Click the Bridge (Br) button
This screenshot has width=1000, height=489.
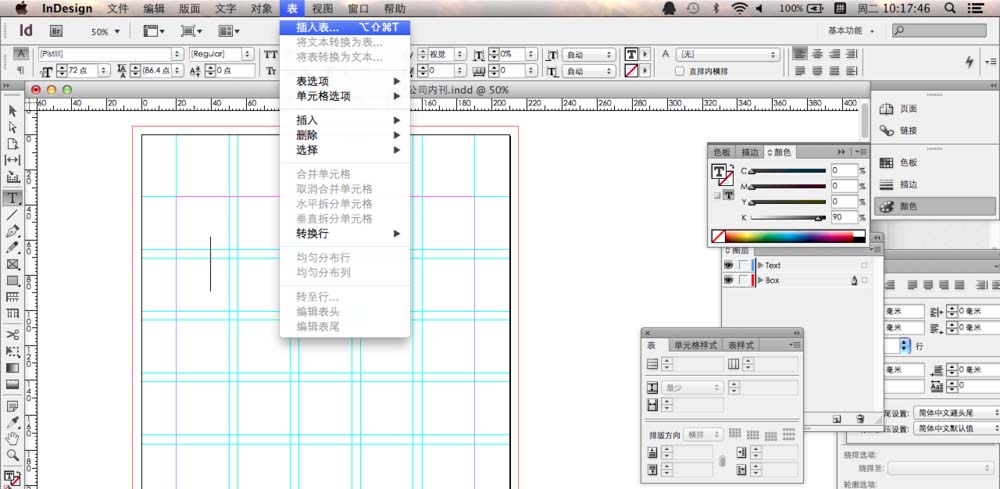point(56,31)
